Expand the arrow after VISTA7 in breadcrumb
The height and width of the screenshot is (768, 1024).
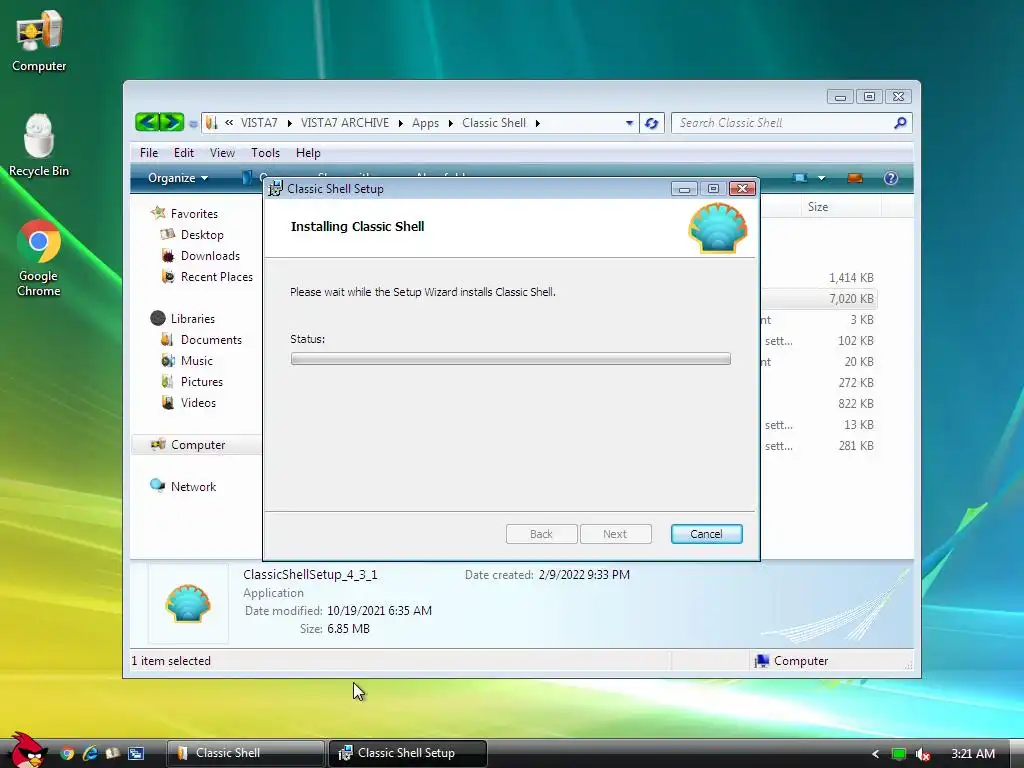(289, 123)
